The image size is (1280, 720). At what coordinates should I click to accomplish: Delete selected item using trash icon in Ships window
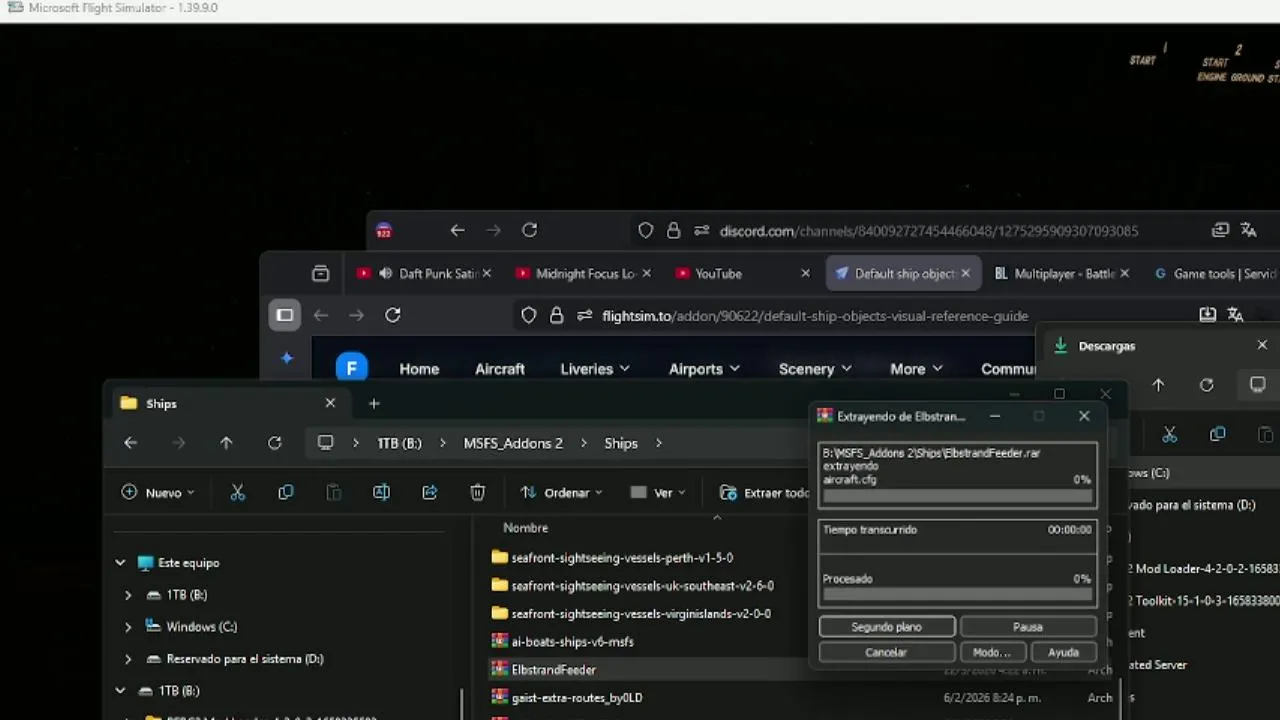coord(478,492)
